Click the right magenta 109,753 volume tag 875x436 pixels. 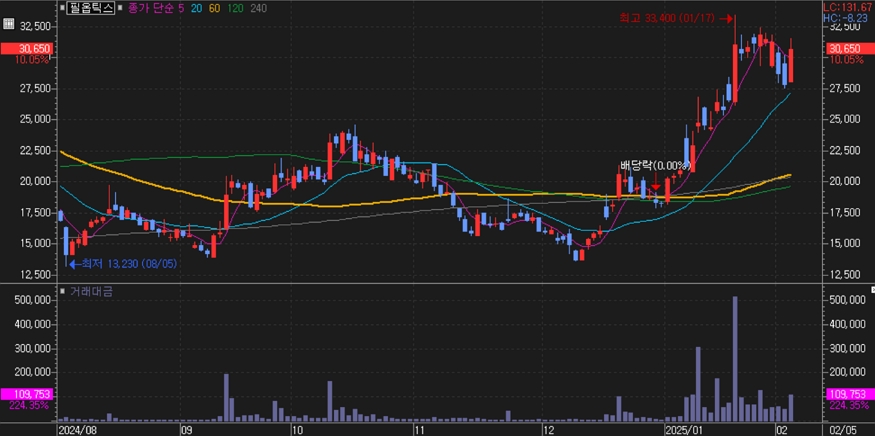[x=846, y=395]
